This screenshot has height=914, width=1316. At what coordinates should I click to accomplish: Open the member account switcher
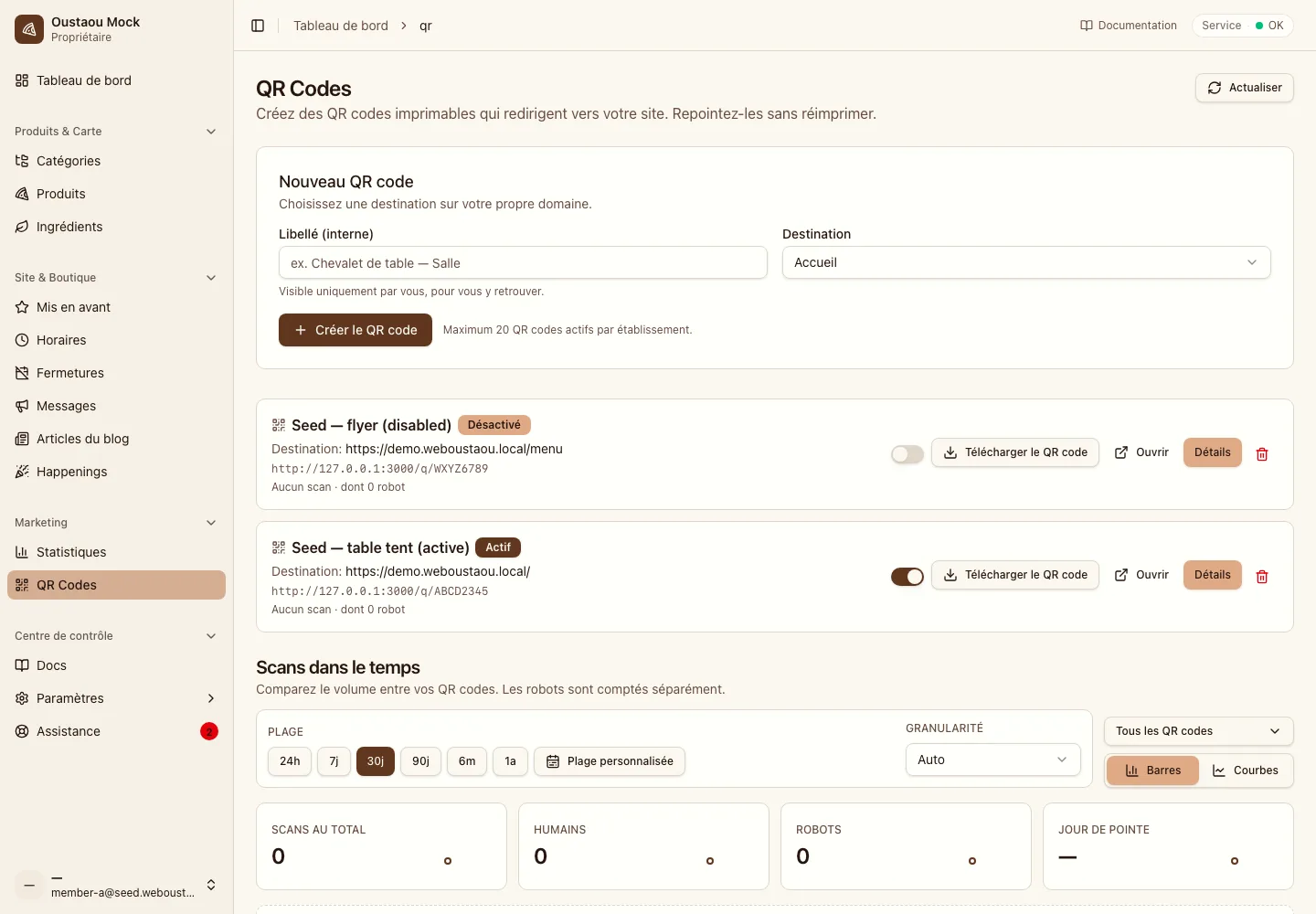point(116,885)
